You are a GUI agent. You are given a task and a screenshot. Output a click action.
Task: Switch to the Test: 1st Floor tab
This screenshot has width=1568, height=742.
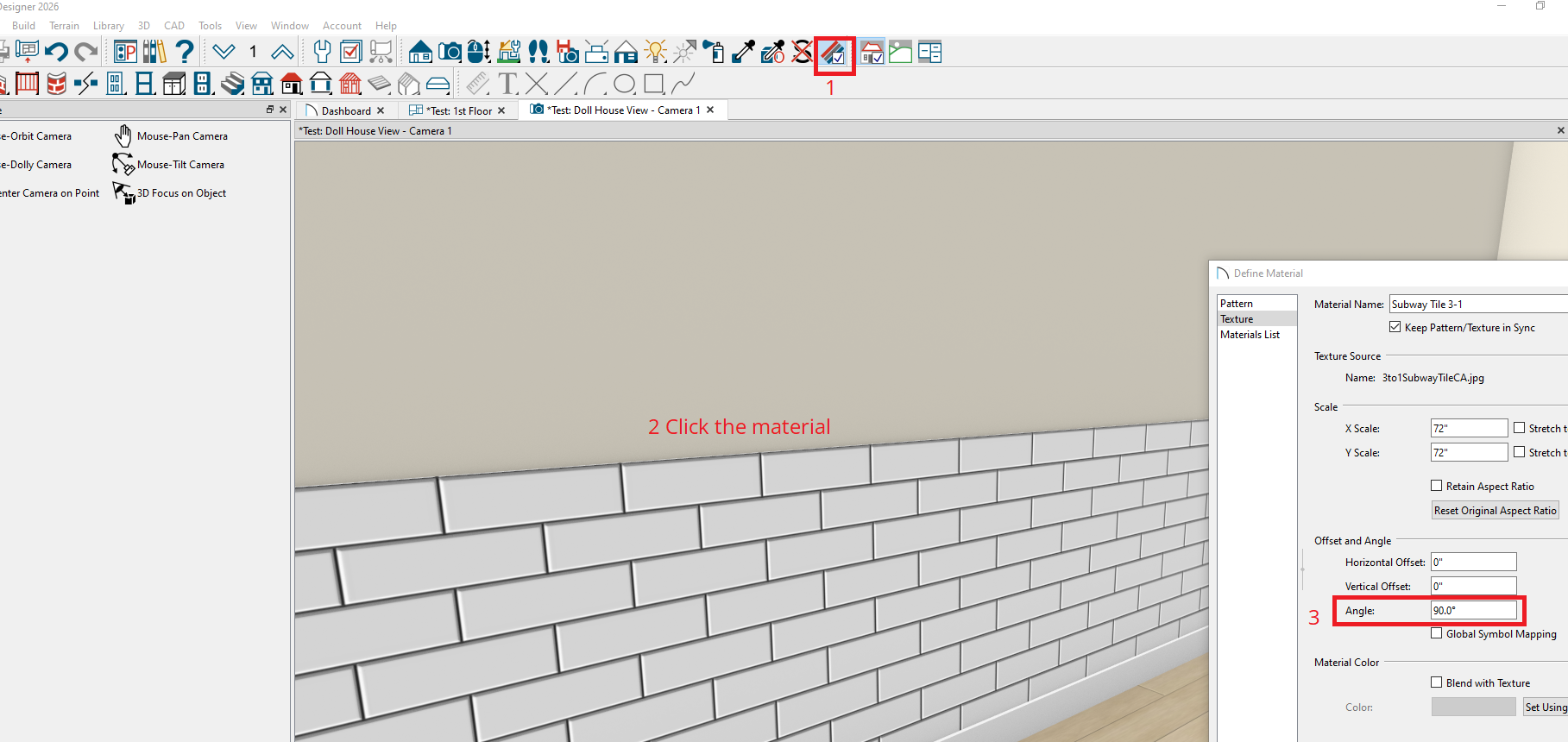[460, 110]
